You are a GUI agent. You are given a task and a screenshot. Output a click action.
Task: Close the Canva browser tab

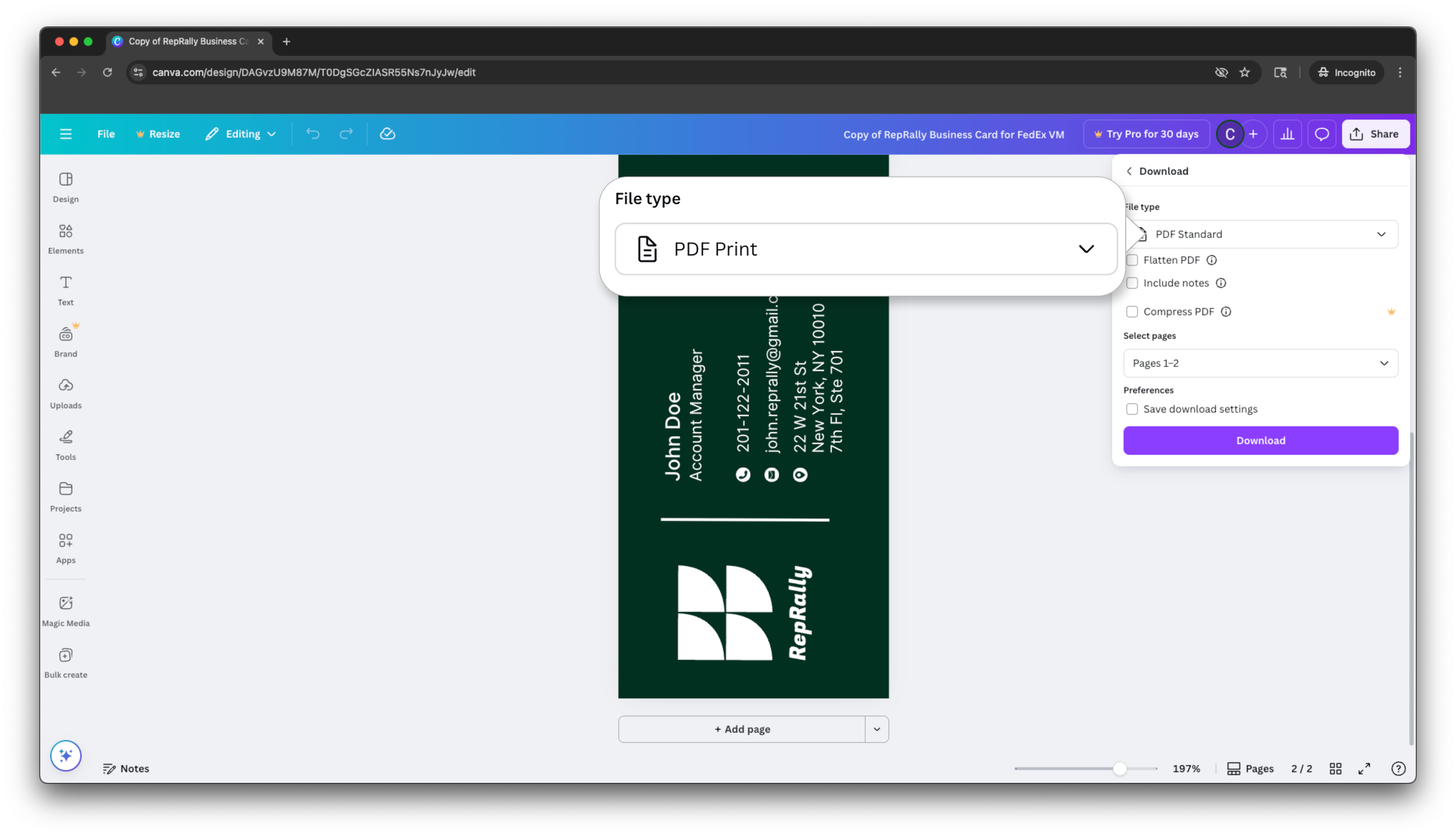click(261, 41)
